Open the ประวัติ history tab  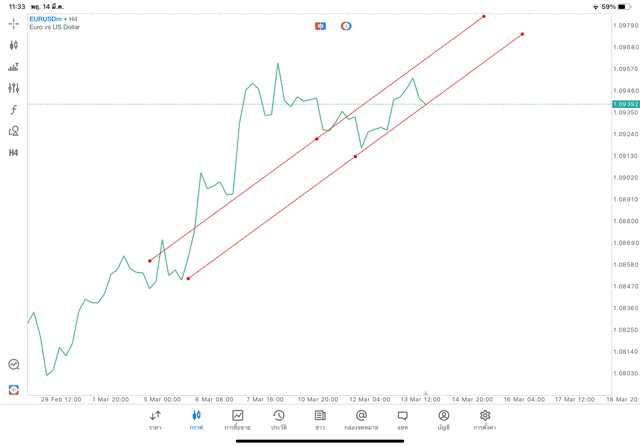point(278,419)
